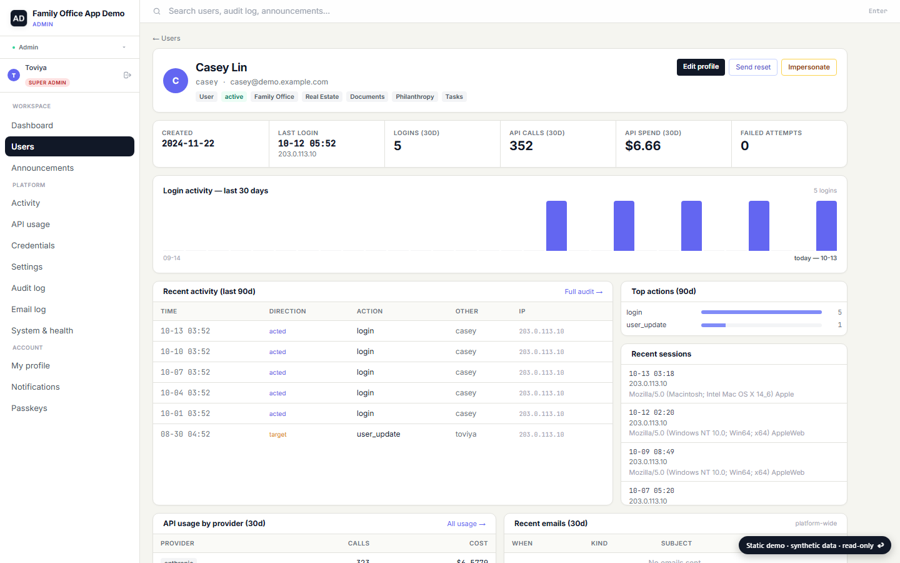Click the 10-07 03:52 login row

pyautogui.click(x=382, y=372)
